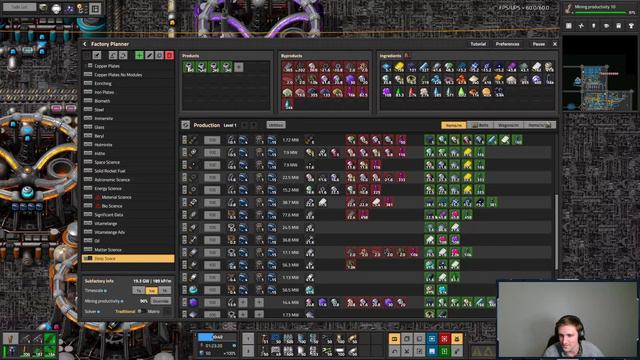
Task: Click the red game shortcut button in bottom bar
Action: 444,338
